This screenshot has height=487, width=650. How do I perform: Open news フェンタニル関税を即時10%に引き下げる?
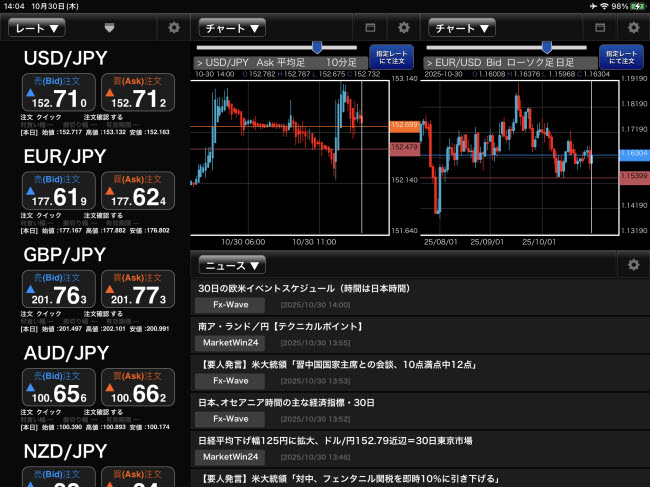pyautogui.click(x=420, y=479)
